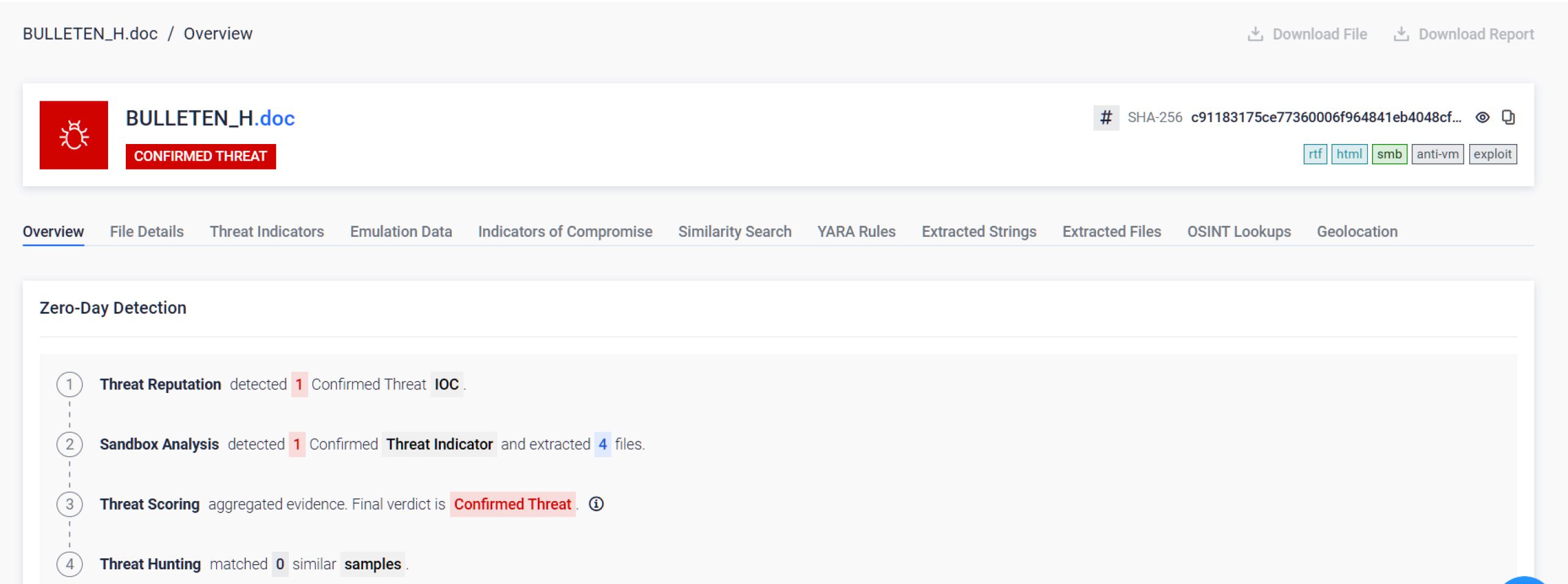Viewport: 1568px width, 584px height.
Task: Click the IOC link in Threat Reputation
Action: click(446, 384)
